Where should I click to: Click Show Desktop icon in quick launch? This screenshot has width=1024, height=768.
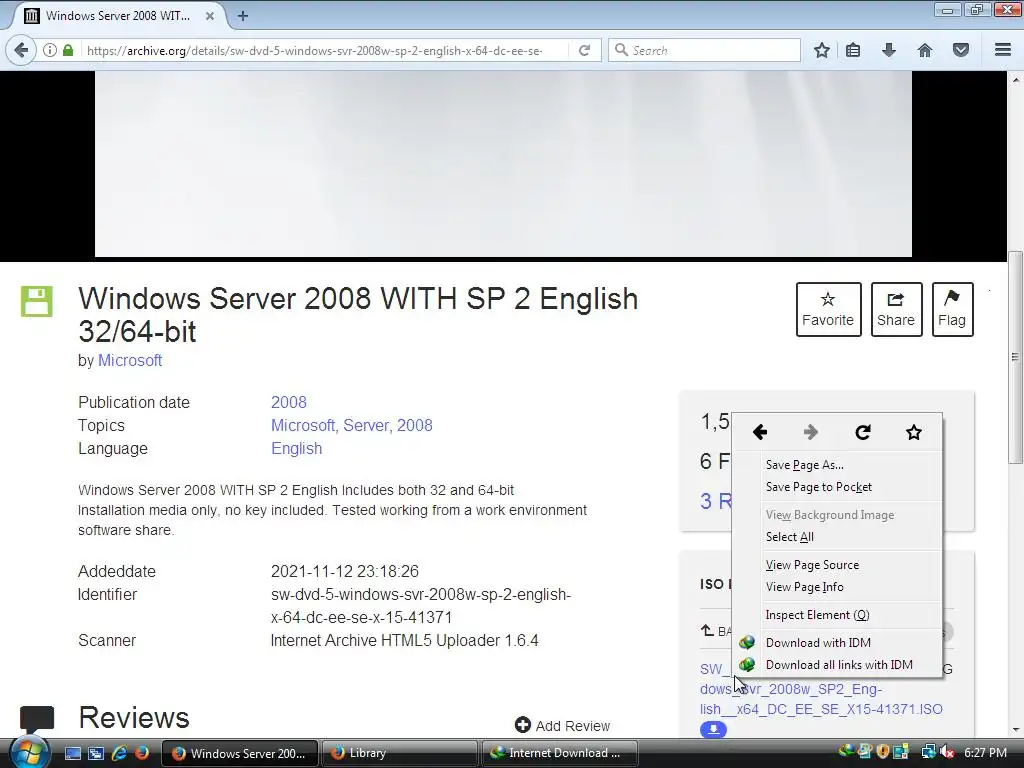coord(72,753)
